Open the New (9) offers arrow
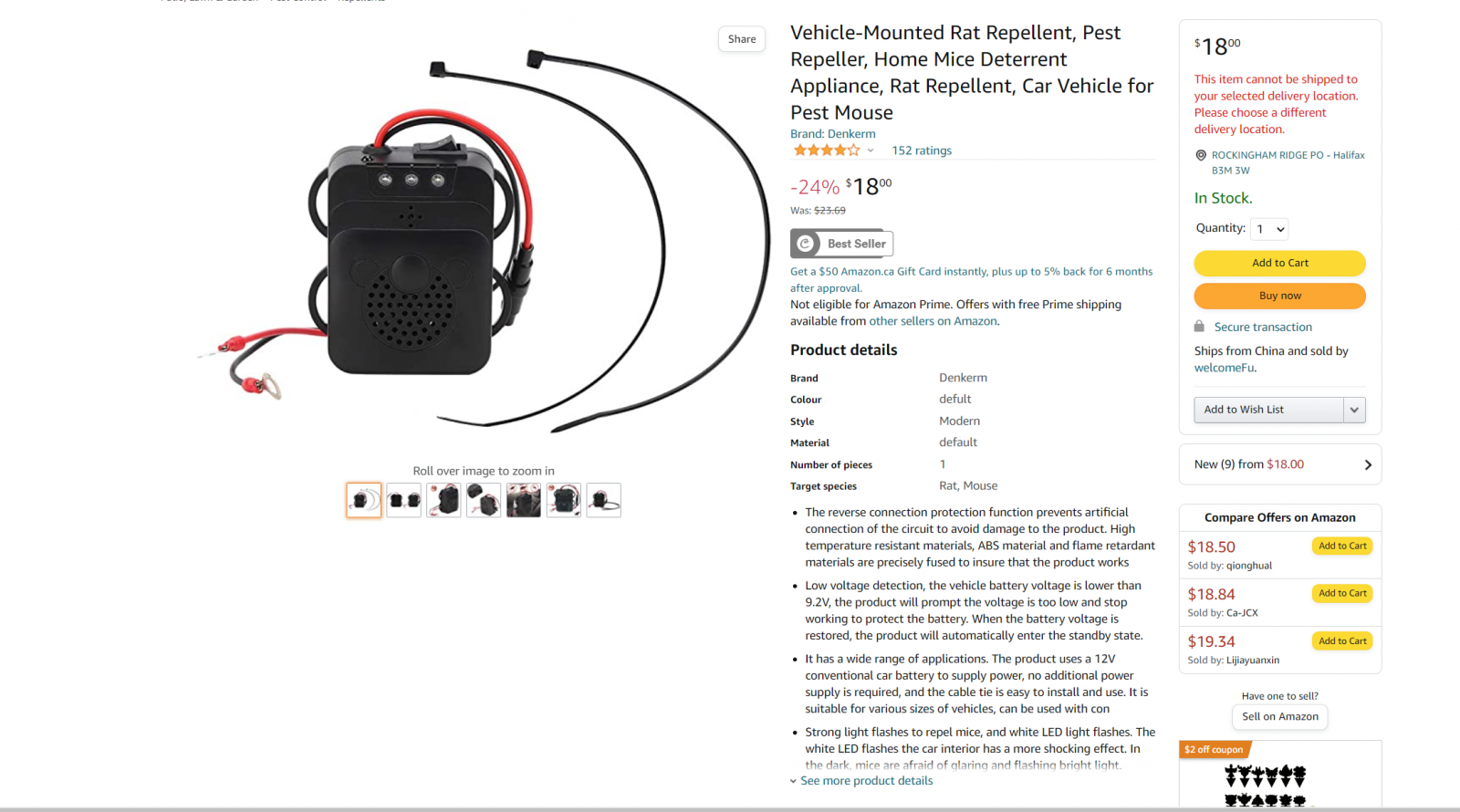 (1368, 464)
